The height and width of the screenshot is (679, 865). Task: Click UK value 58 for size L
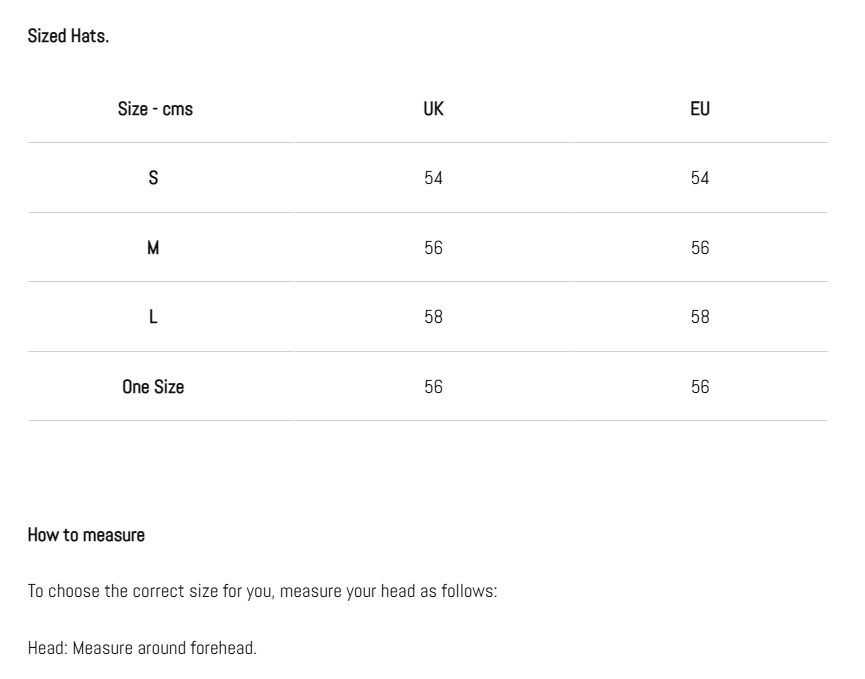coord(434,317)
